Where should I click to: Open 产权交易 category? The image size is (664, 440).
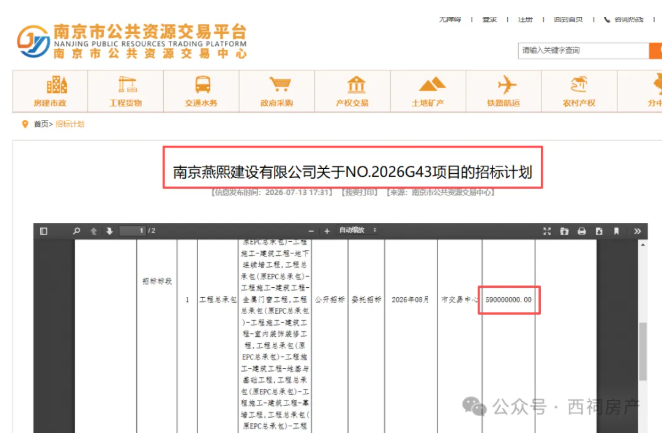click(352, 91)
